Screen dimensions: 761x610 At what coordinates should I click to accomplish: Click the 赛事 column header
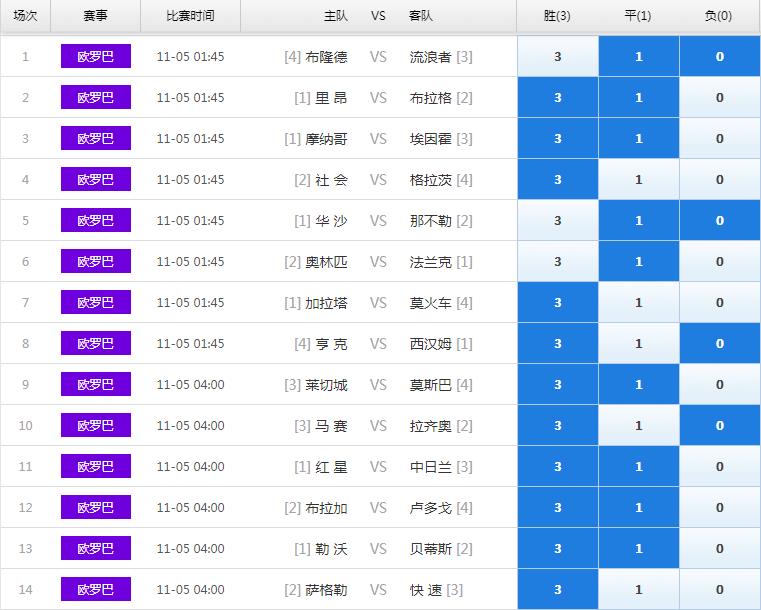click(95, 16)
